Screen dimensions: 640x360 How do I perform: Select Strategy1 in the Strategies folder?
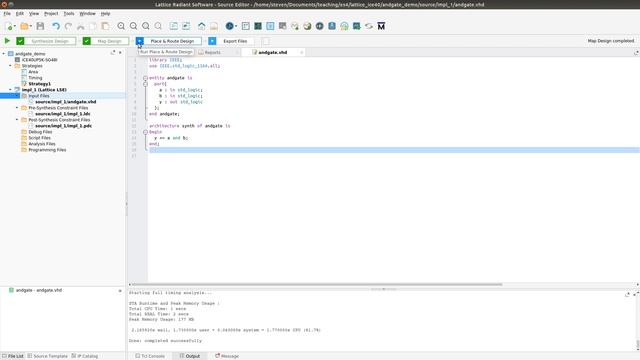40,84
